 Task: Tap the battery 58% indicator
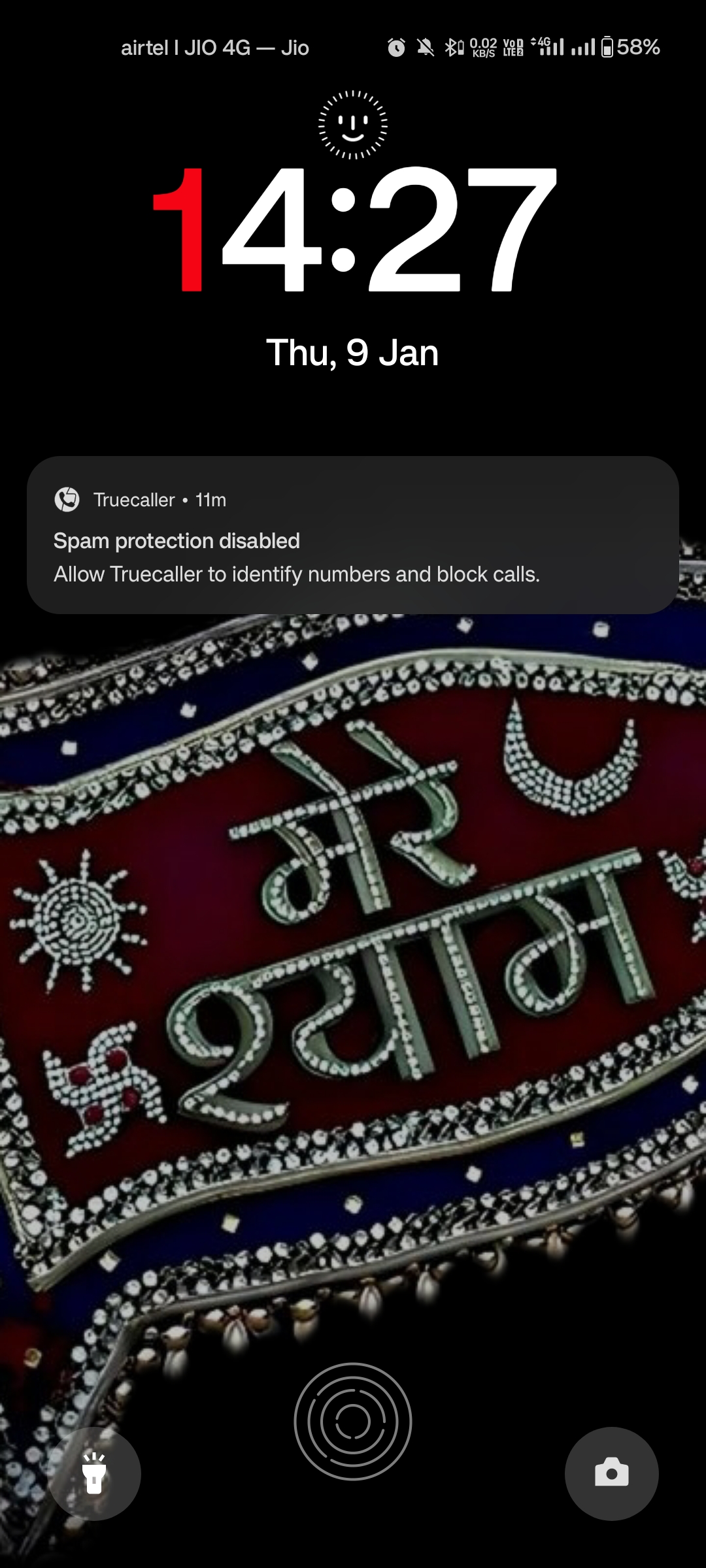tap(630, 47)
